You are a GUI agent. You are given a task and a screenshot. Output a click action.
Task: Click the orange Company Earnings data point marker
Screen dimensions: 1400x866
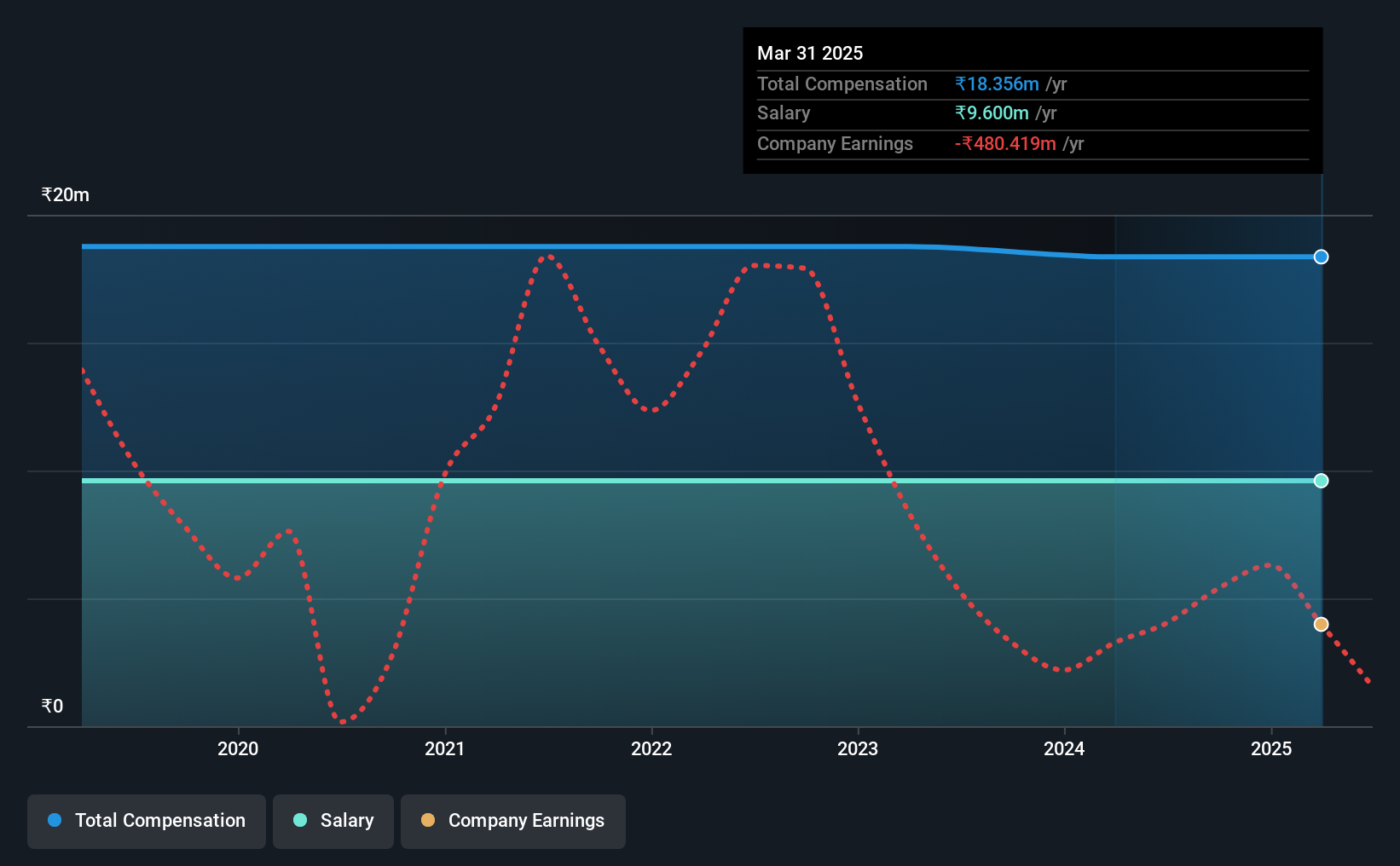click(x=1321, y=624)
